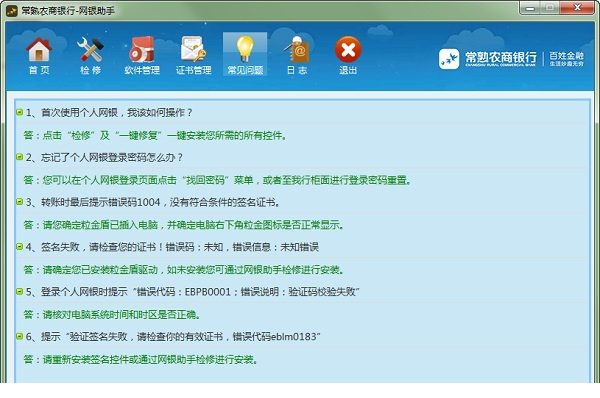Collapse question 4 about 签名失败
The width and height of the screenshot is (600, 398).
[x=20, y=246]
